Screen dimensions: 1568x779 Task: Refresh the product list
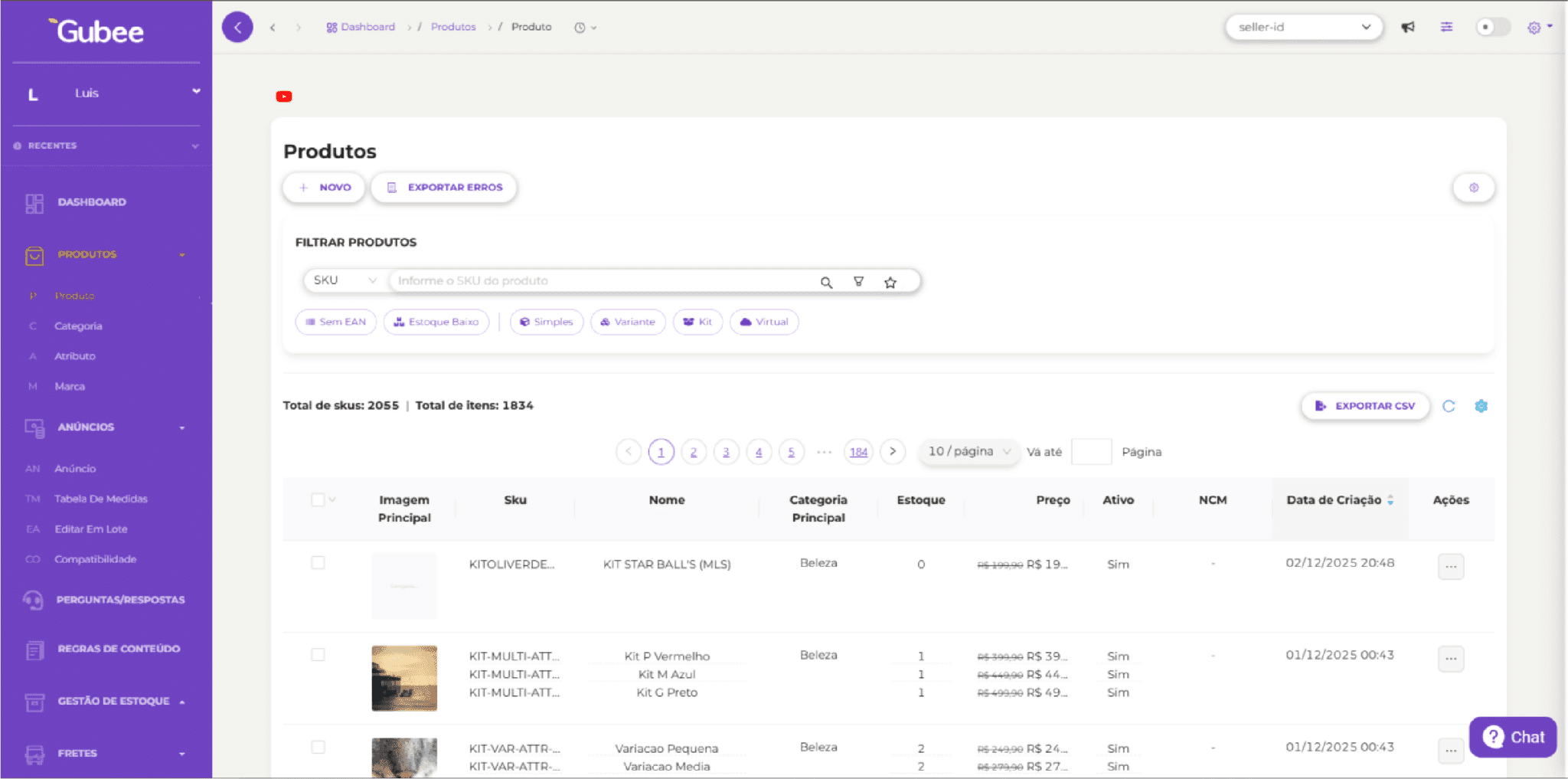[1449, 406]
